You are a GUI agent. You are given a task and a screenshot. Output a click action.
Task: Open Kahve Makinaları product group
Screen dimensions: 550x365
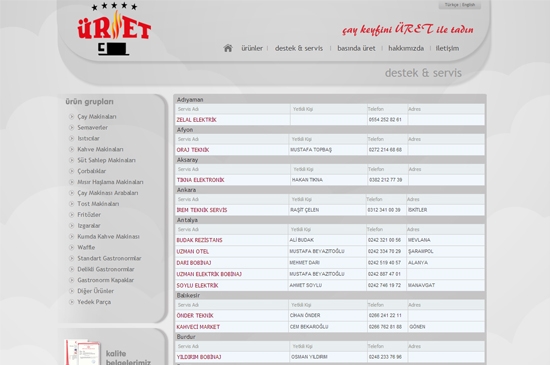coord(100,149)
